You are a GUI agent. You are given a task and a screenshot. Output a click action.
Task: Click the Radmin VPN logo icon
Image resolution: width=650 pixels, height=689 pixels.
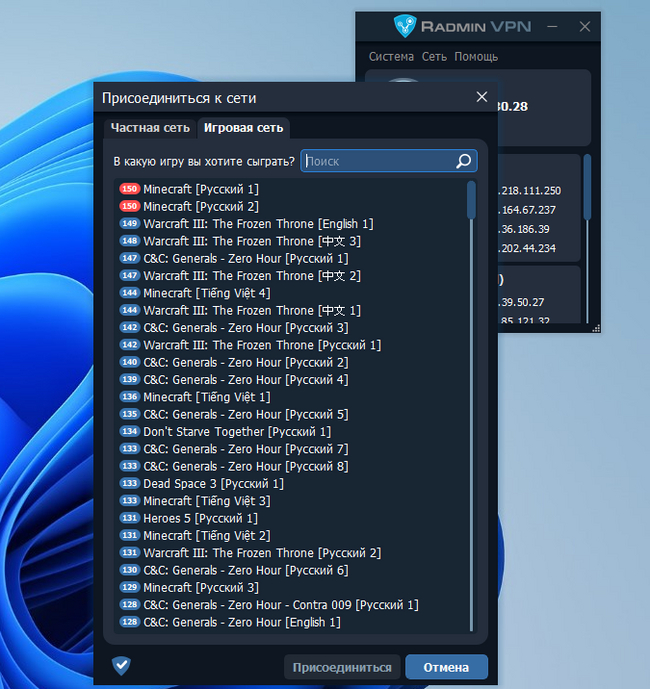point(405,26)
